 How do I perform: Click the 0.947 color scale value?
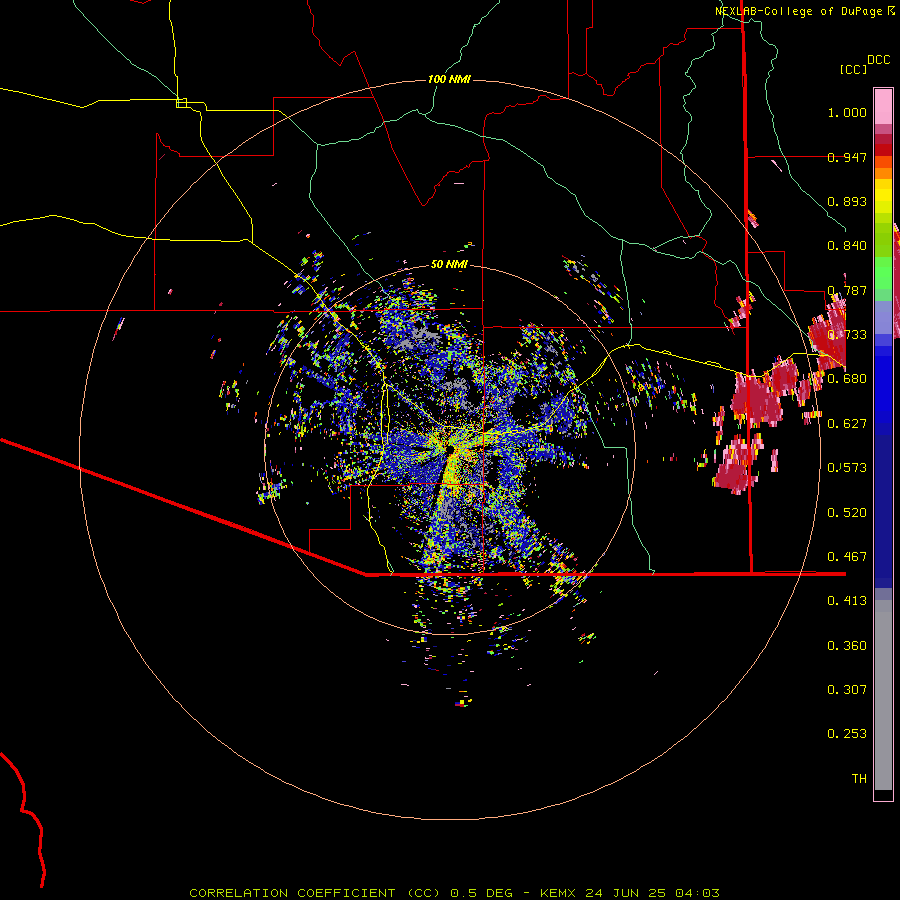(847, 157)
